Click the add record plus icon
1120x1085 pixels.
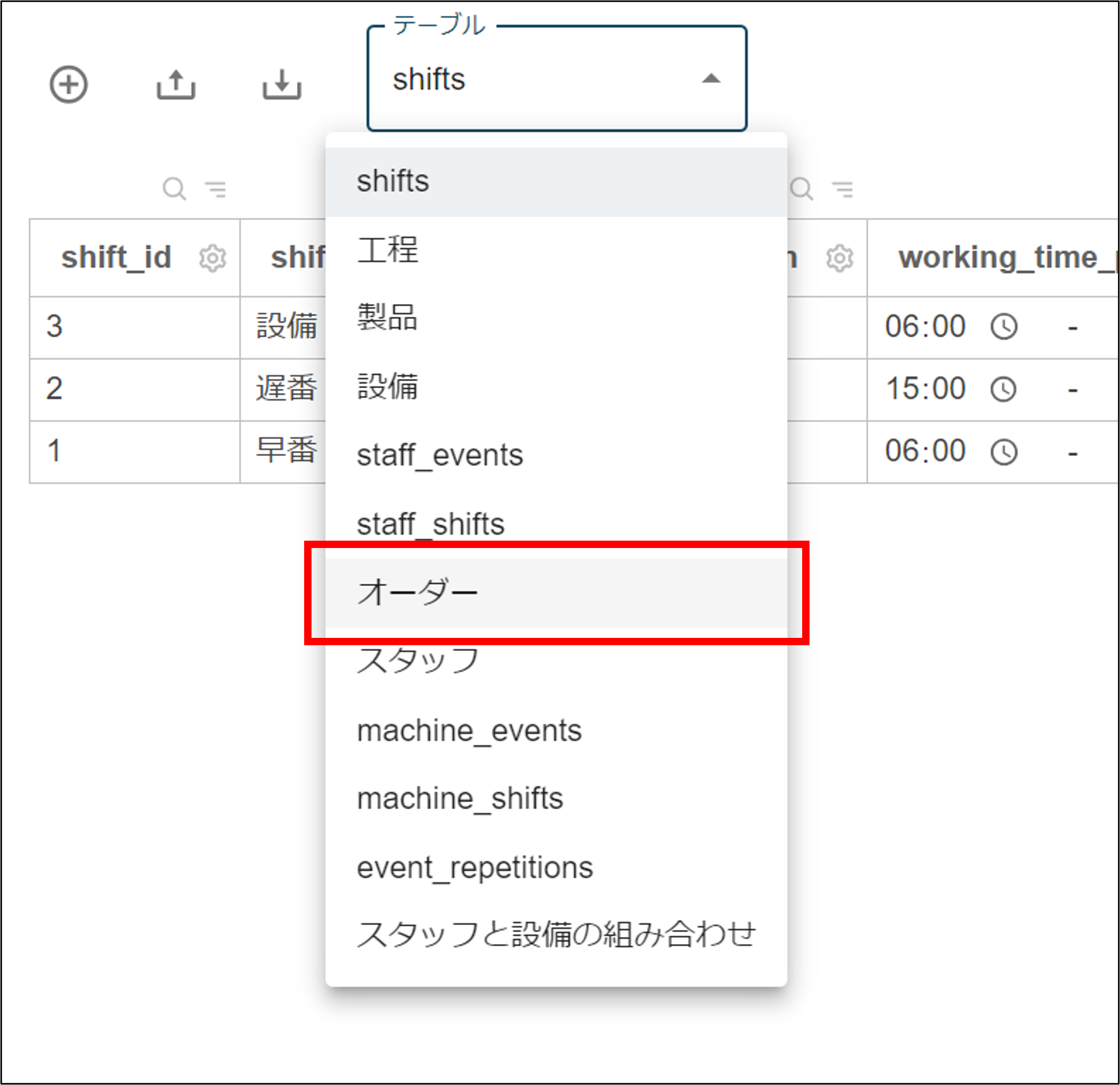(69, 85)
